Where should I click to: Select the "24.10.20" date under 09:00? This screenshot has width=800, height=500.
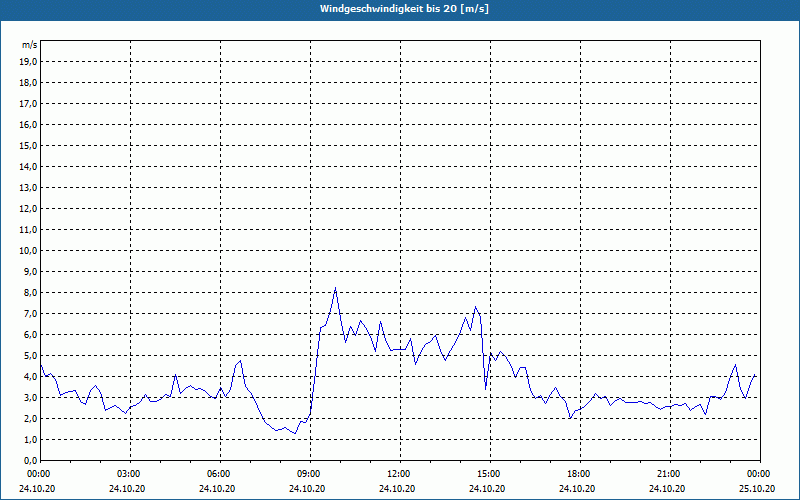(307, 489)
